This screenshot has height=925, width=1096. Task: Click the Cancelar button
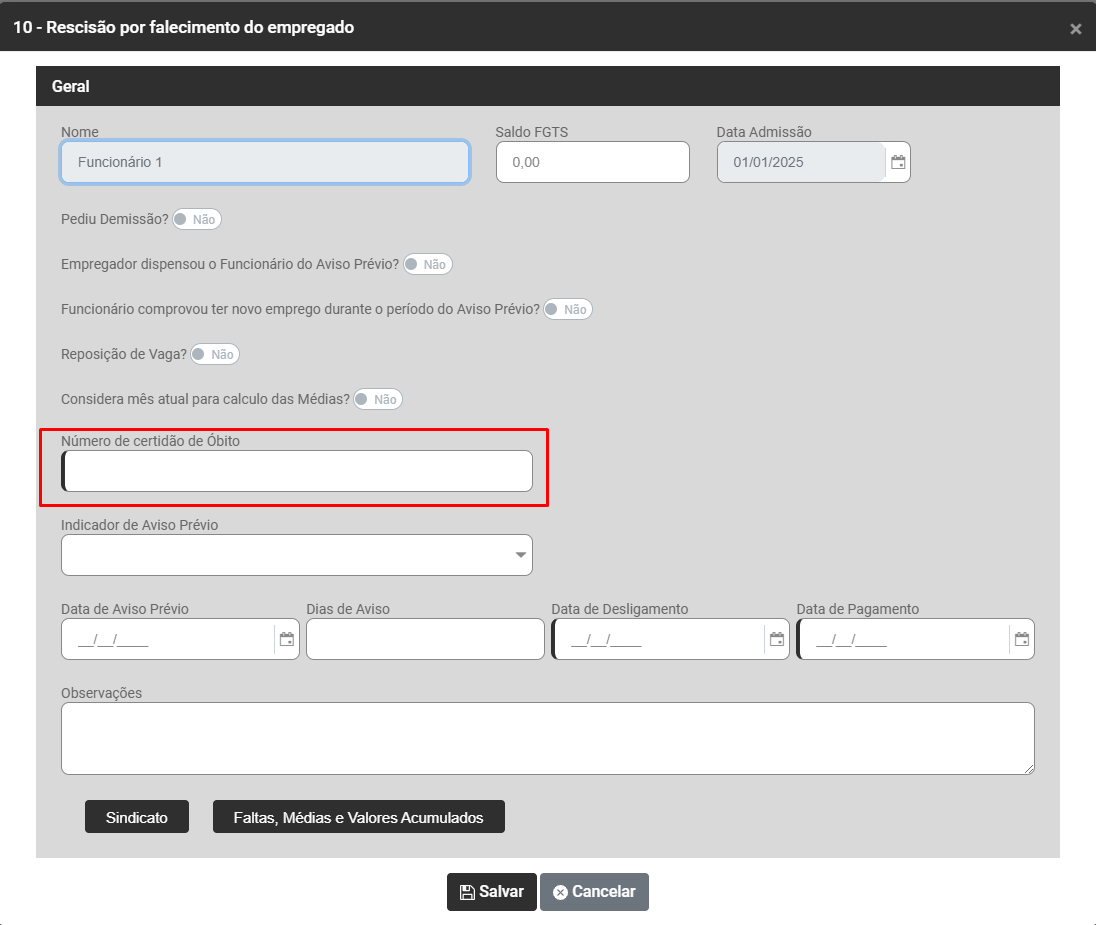[x=594, y=892]
